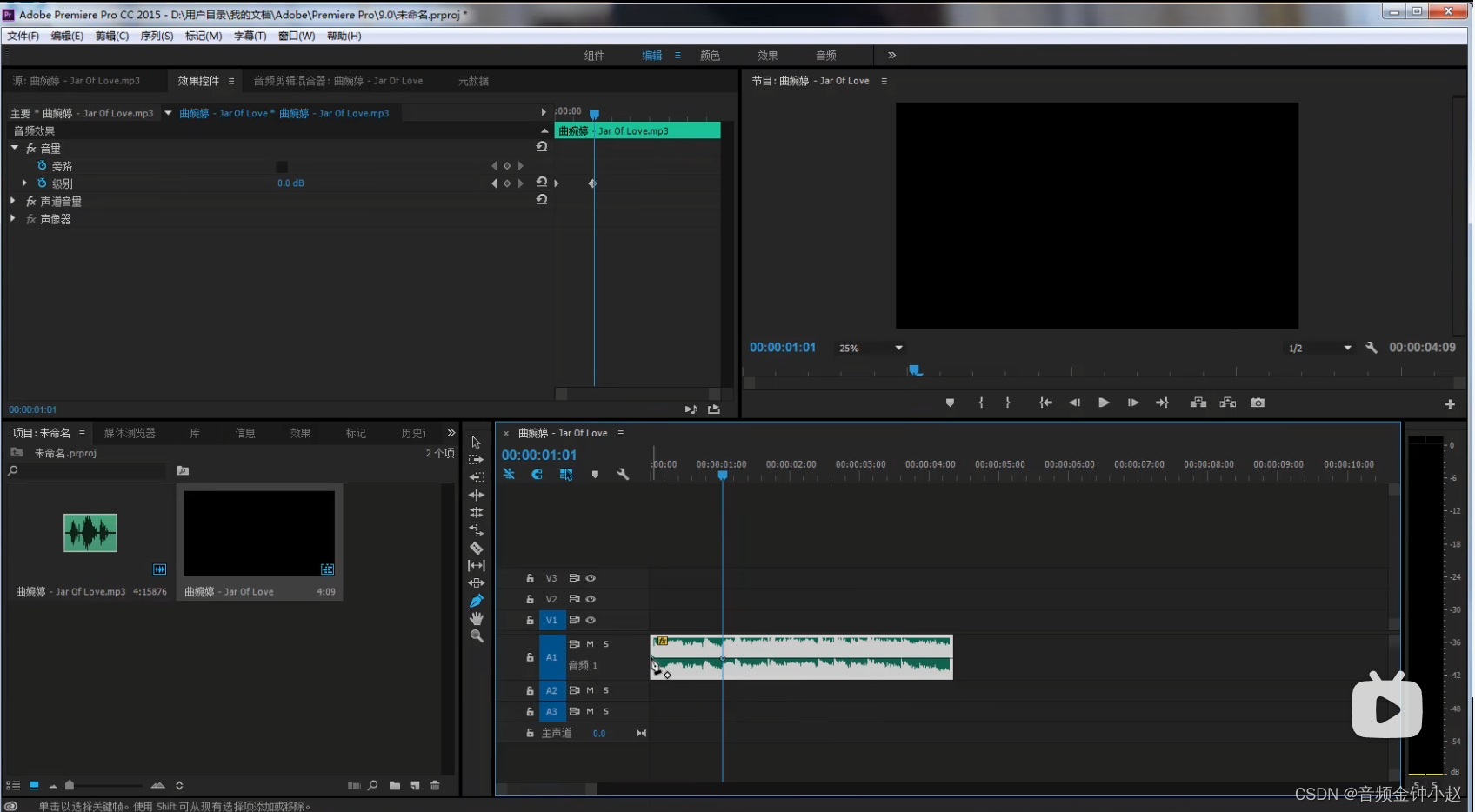1475x812 pixels.
Task: Solo audio track A3
Action: coord(606,711)
